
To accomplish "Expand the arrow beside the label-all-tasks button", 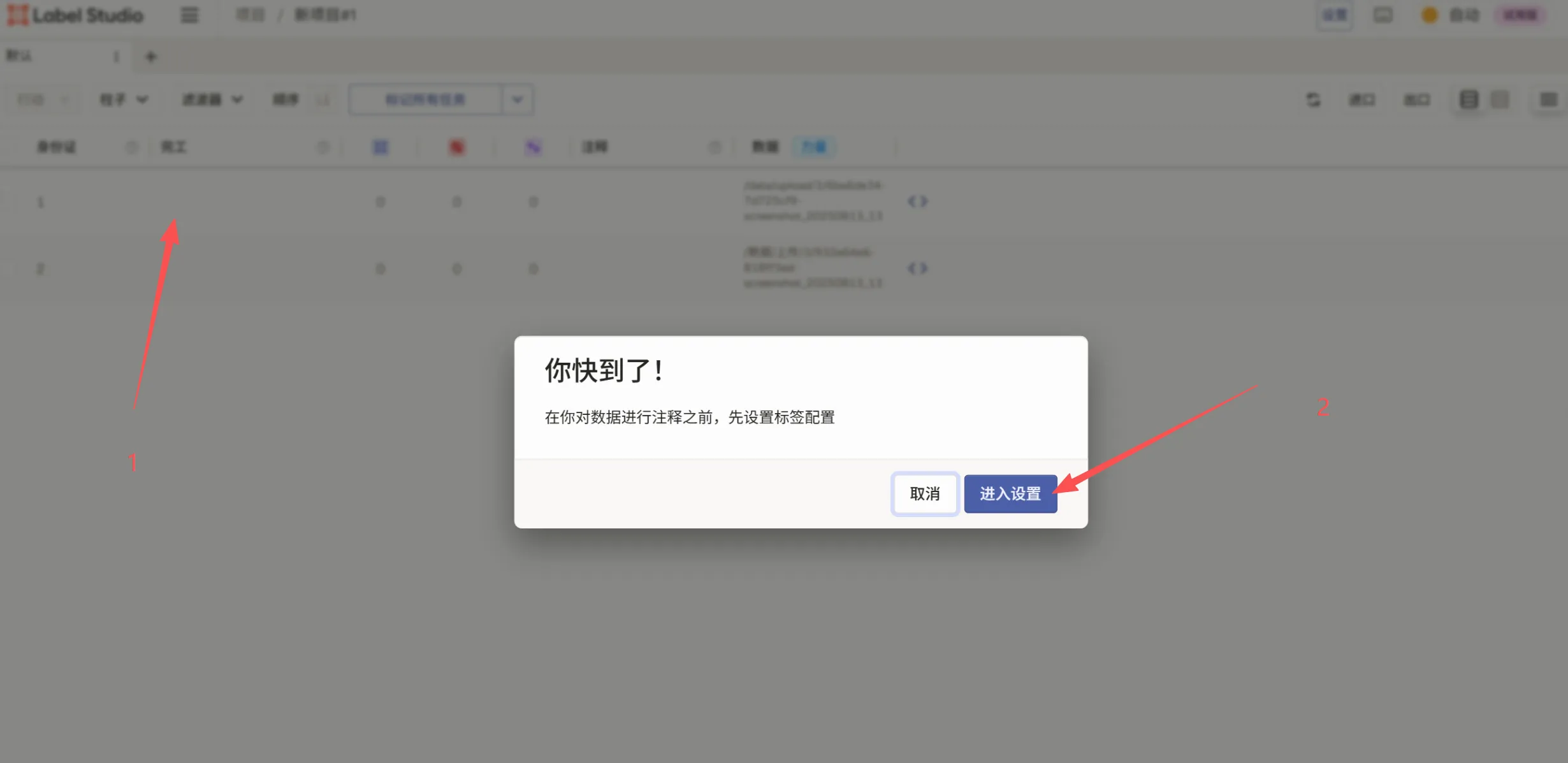I will click(516, 99).
